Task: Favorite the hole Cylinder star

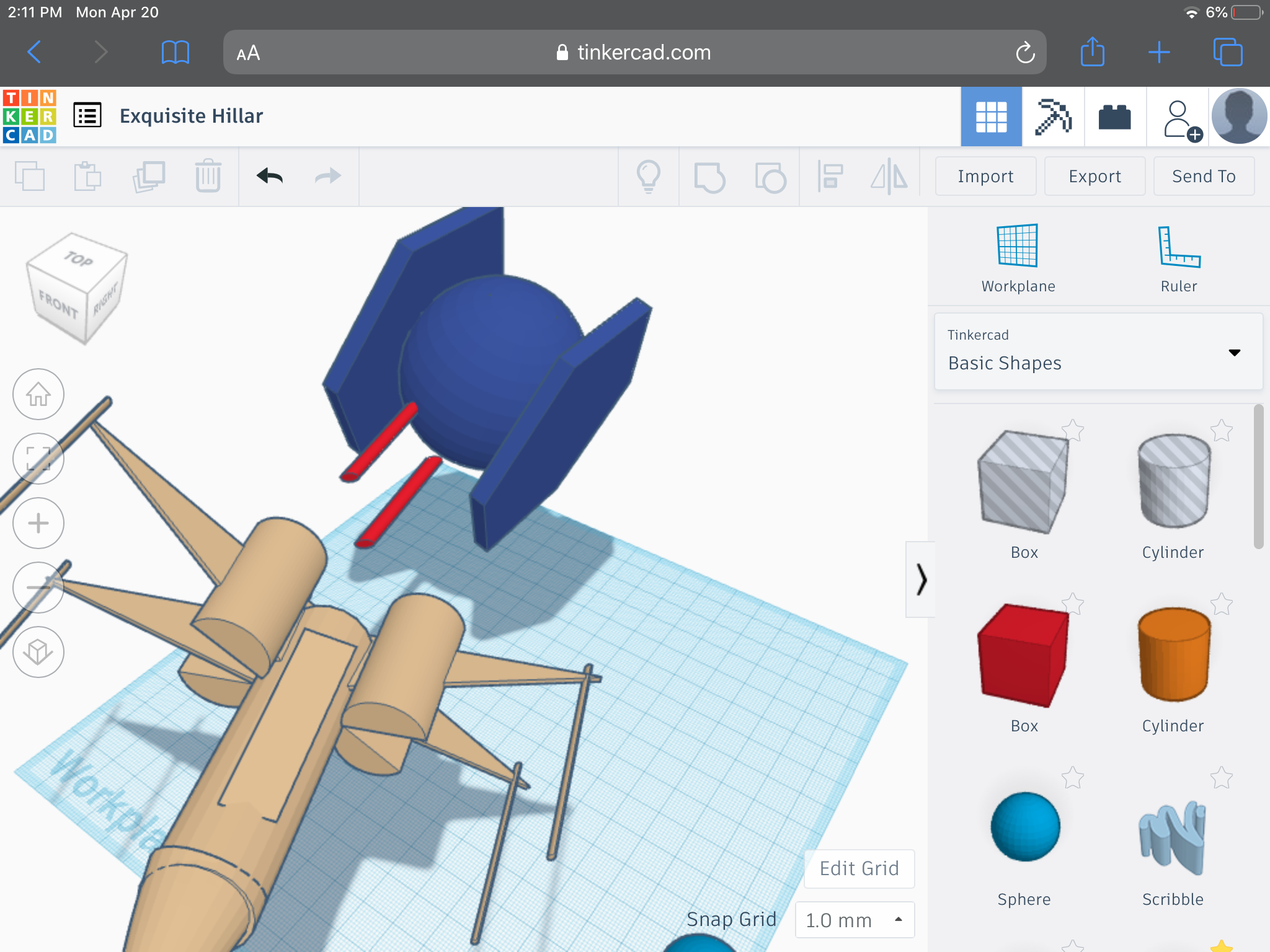Action: tap(1221, 430)
